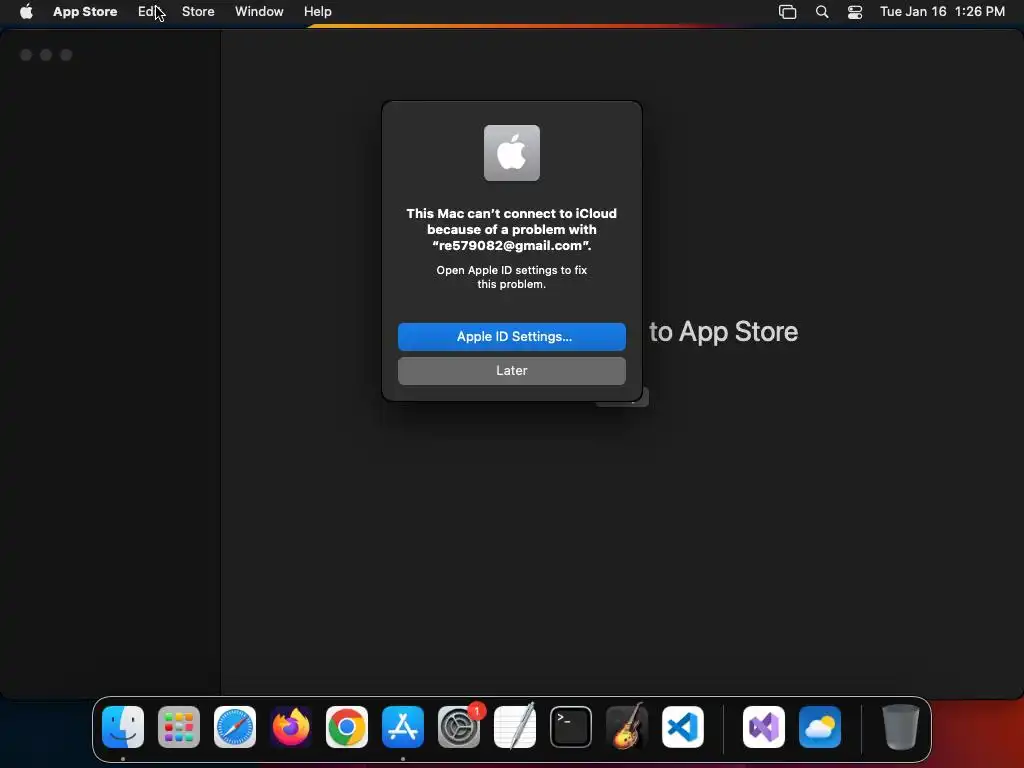Click the Stage Manager windows icon in the menu bar
The image size is (1024, 768).
pos(788,12)
